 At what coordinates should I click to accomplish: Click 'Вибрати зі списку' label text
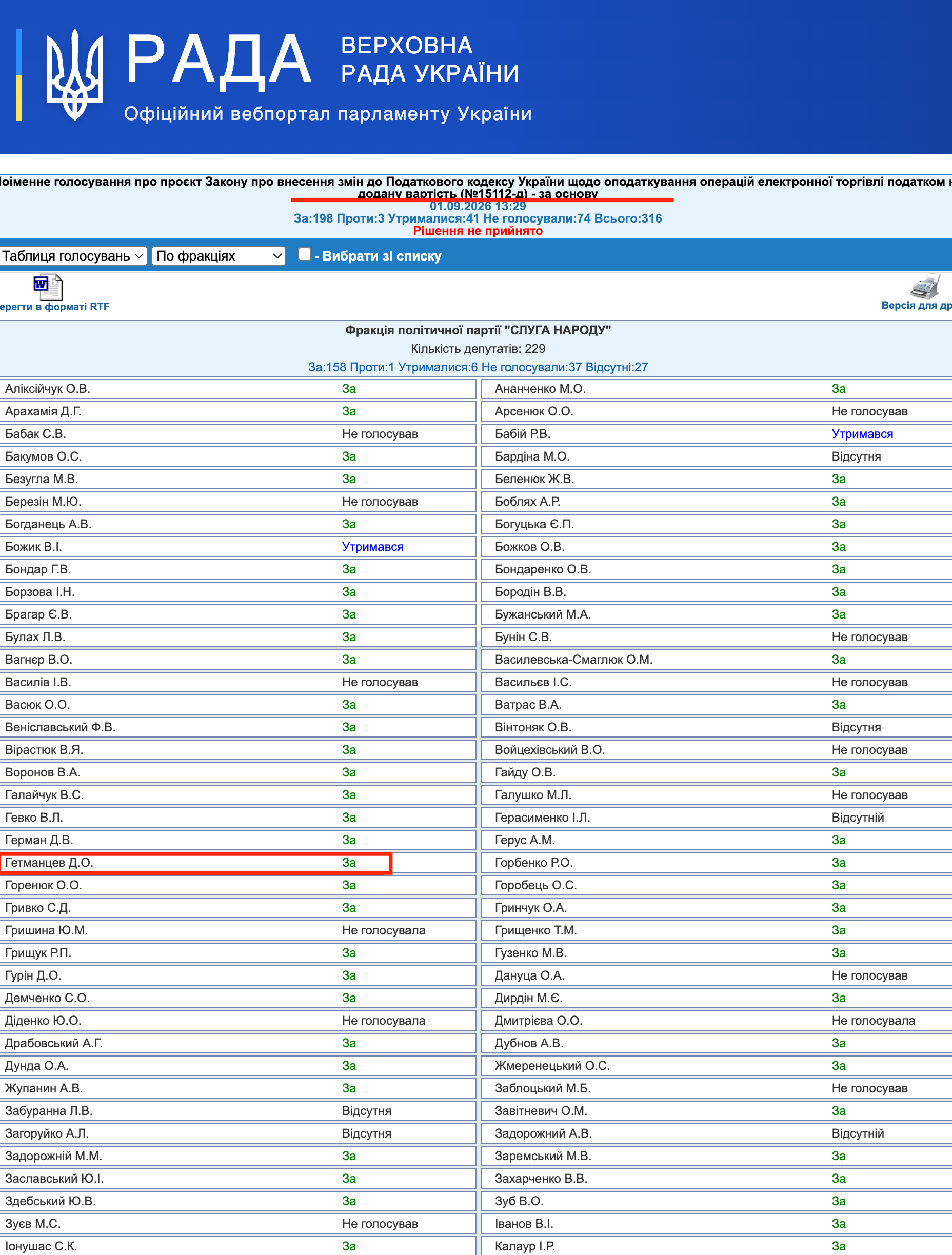click(382, 256)
